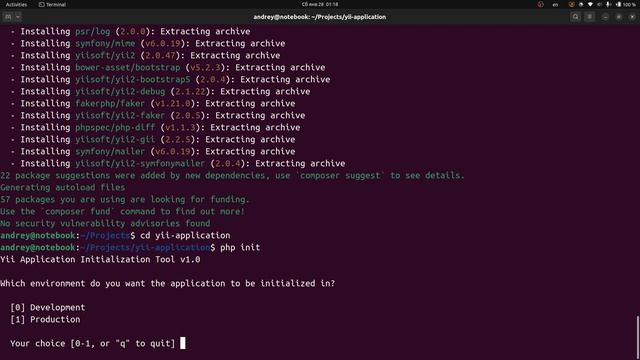
Task: Open the 'en' keyboard layout indicator
Action: point(556,5)
